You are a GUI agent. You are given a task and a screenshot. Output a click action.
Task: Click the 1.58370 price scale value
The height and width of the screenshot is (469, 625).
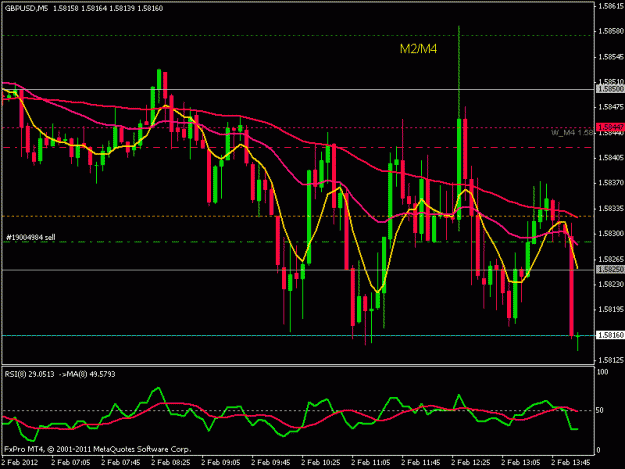click(x=611, y=183)
